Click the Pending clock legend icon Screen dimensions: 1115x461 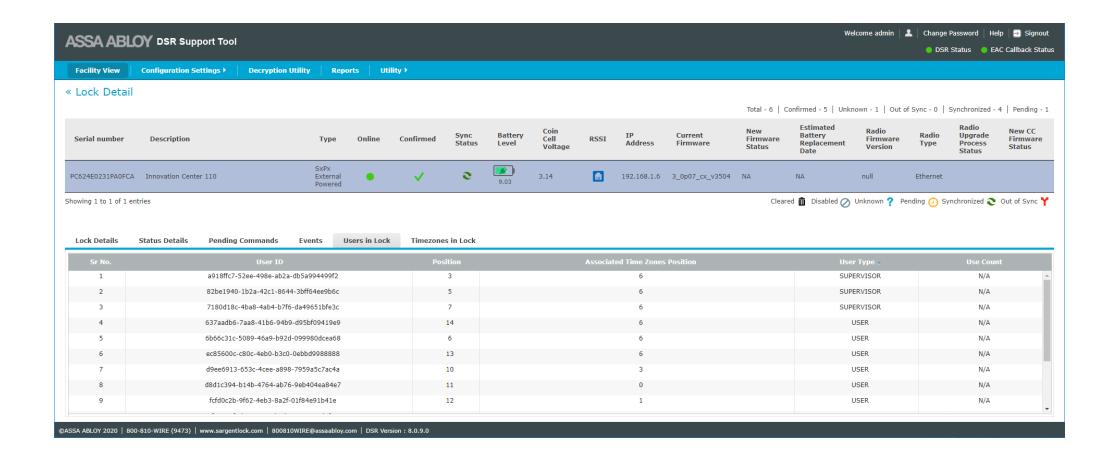pos(933,201)
